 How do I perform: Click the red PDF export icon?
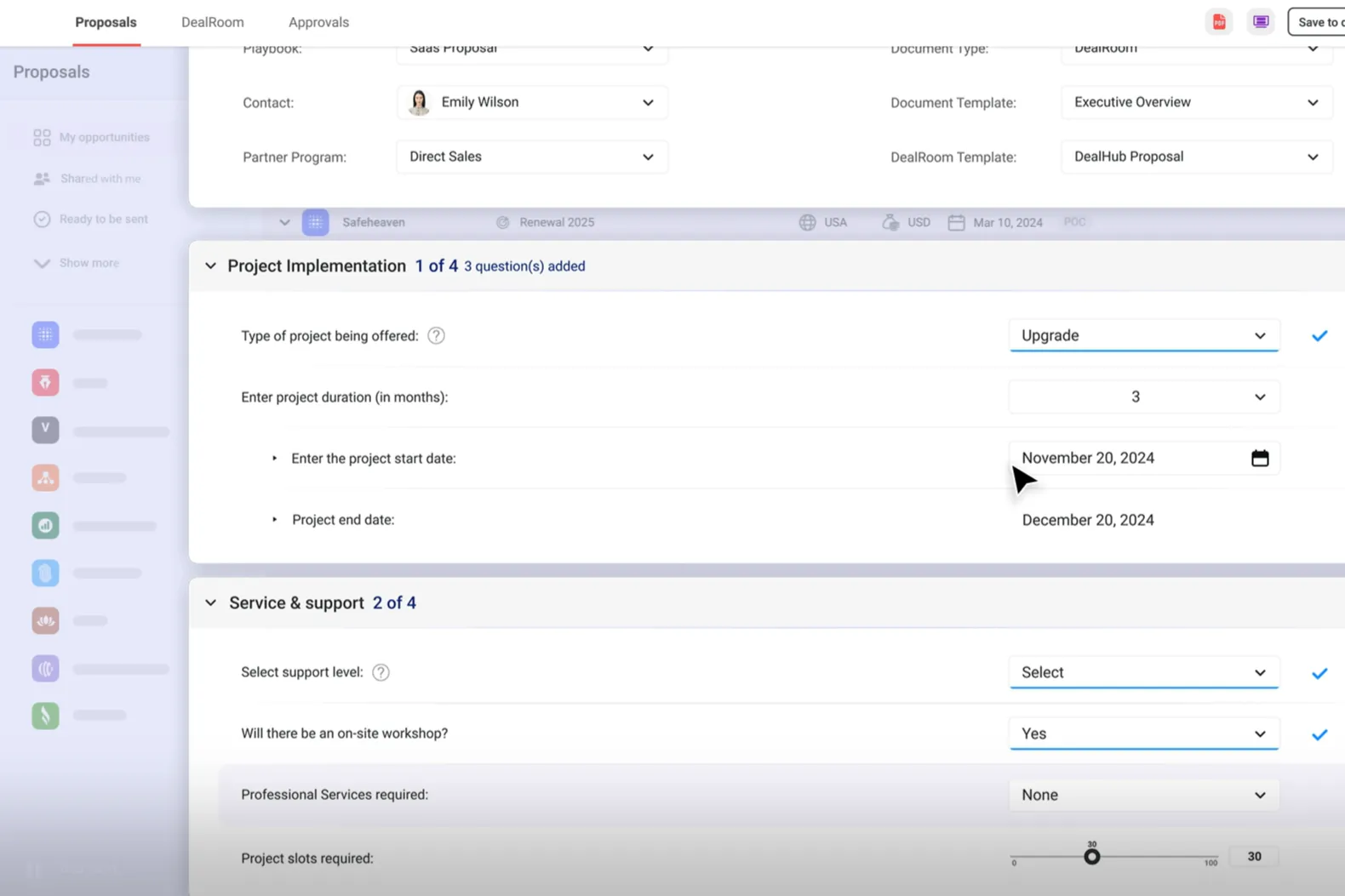click(x=1219, y=22)
